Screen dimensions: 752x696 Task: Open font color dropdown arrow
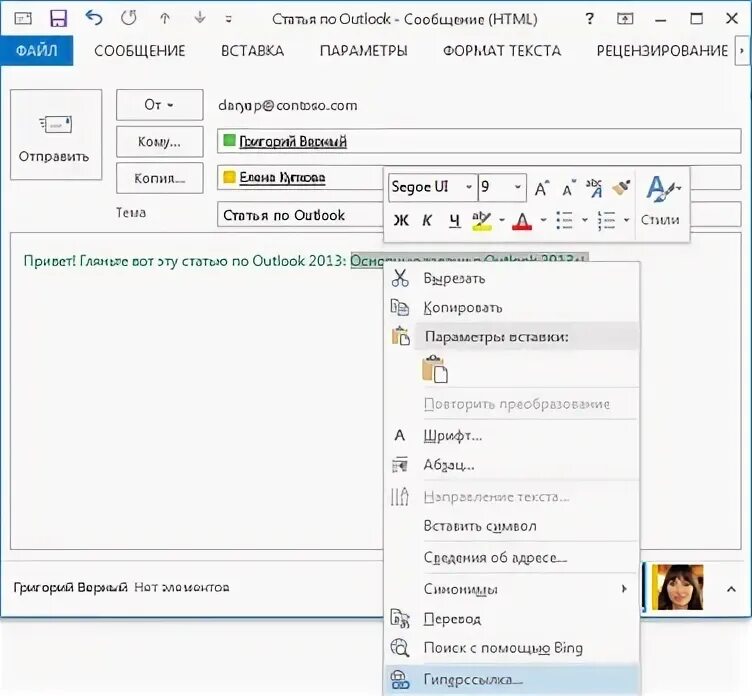tap(543, 220)
